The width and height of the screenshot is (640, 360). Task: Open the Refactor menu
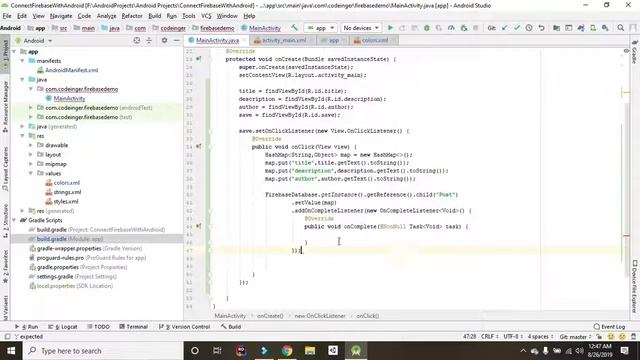tap(132, 16)
